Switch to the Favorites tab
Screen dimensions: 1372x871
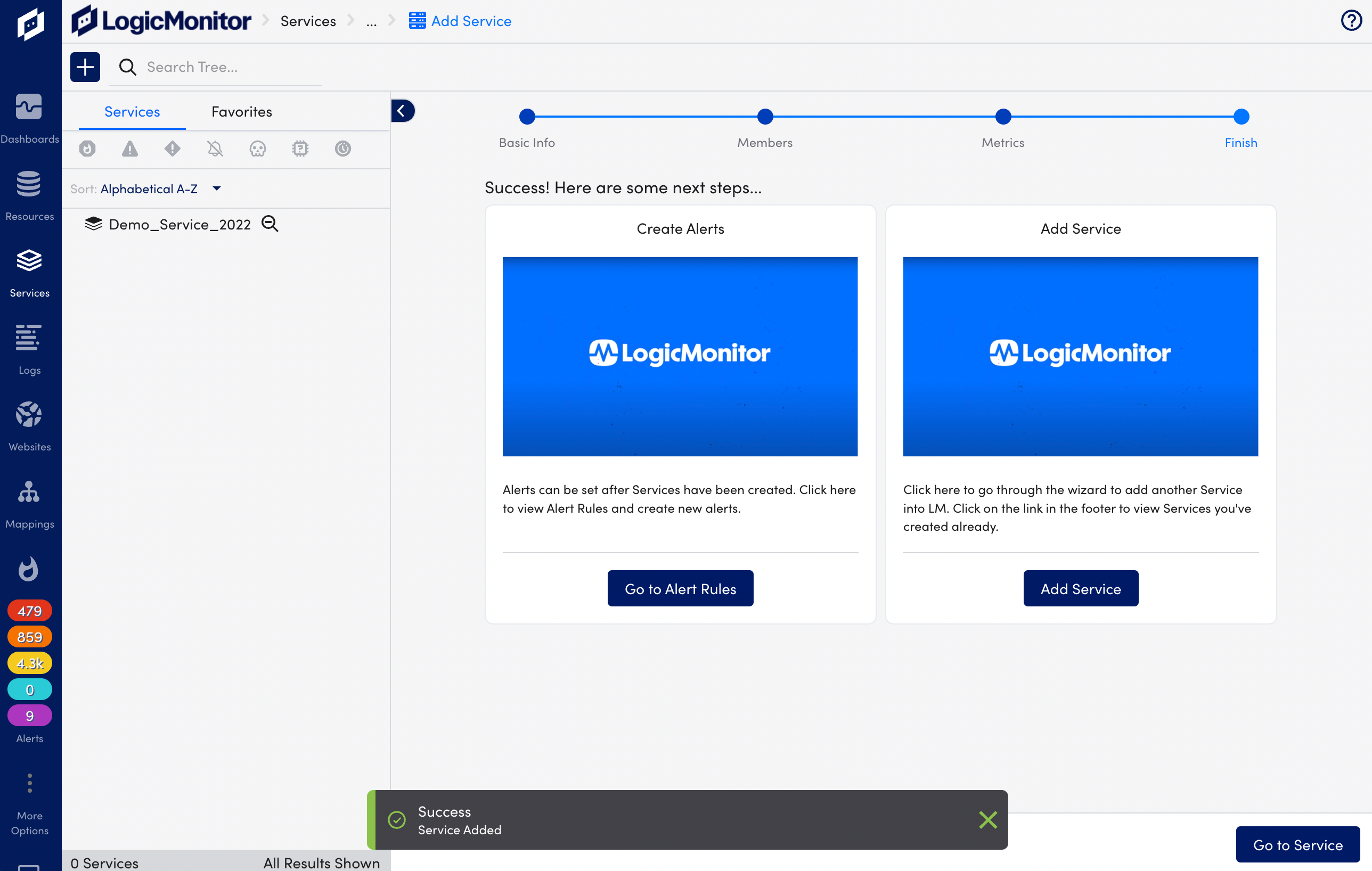click(x=242, y=112)
